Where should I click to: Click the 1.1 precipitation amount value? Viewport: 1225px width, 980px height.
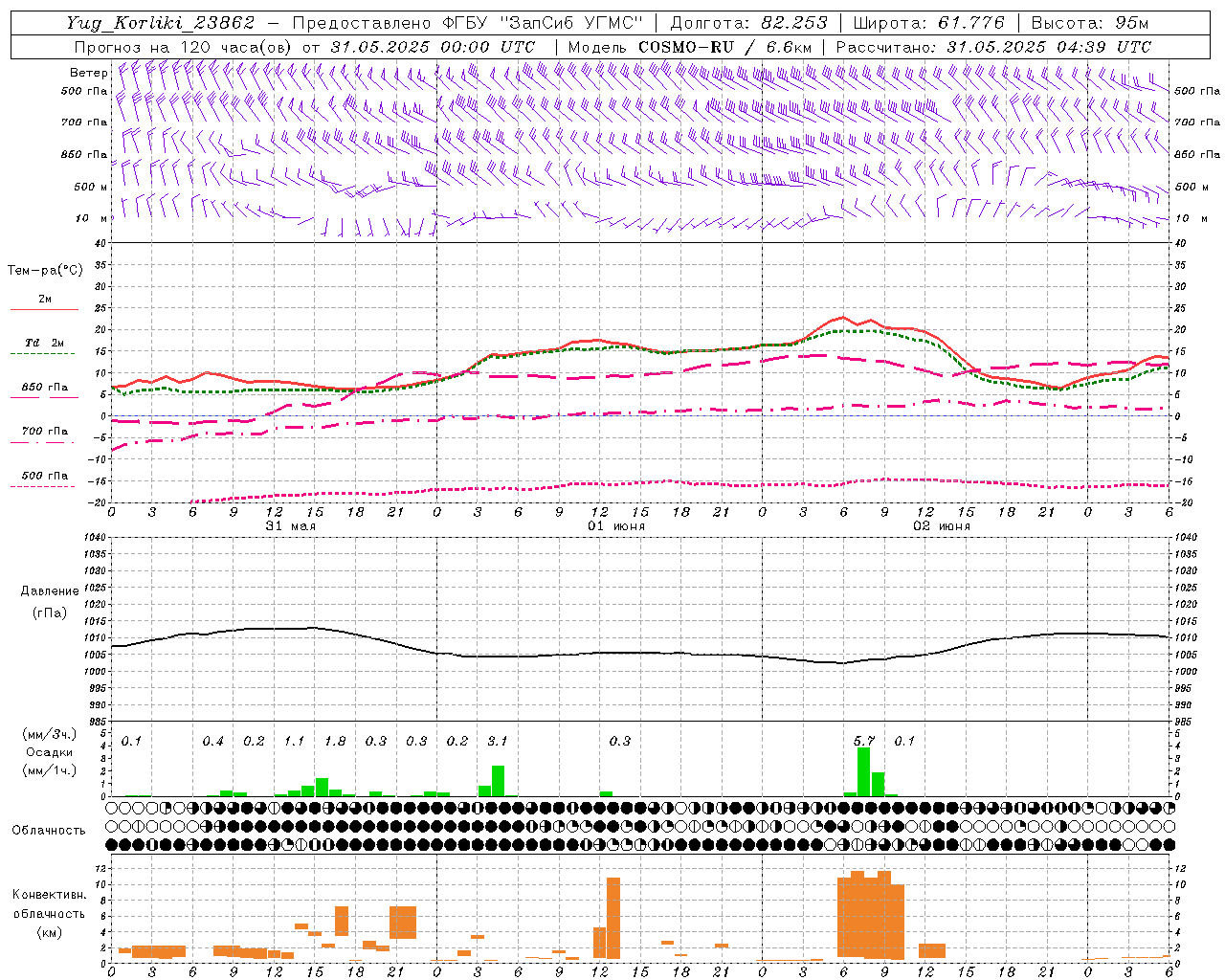tap(294, 741)
